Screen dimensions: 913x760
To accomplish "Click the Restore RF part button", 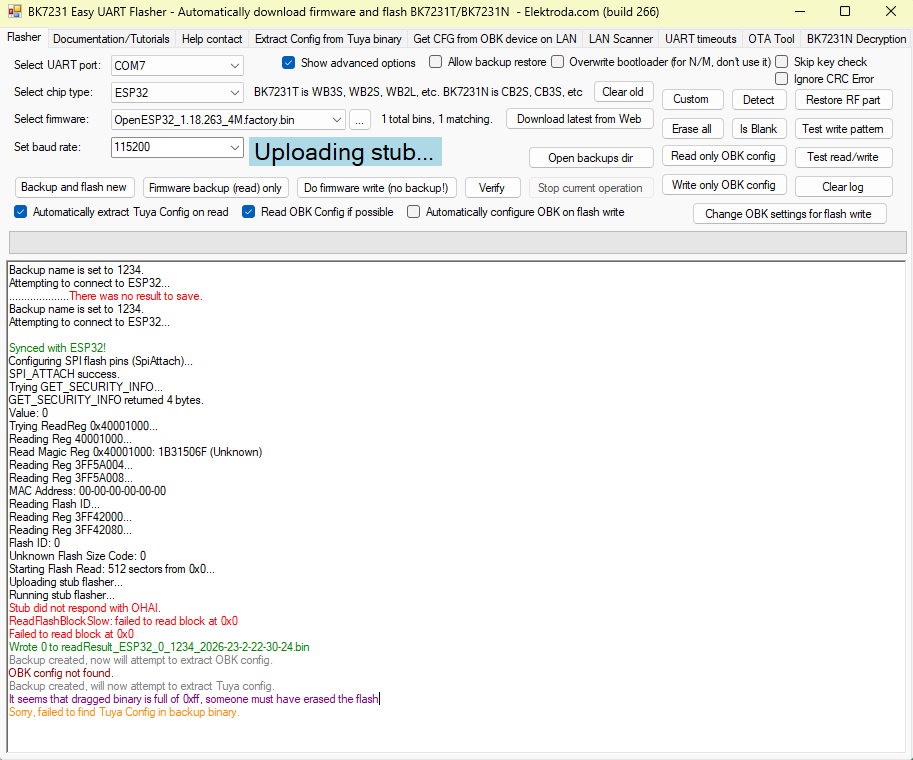I will pos(843,100).
